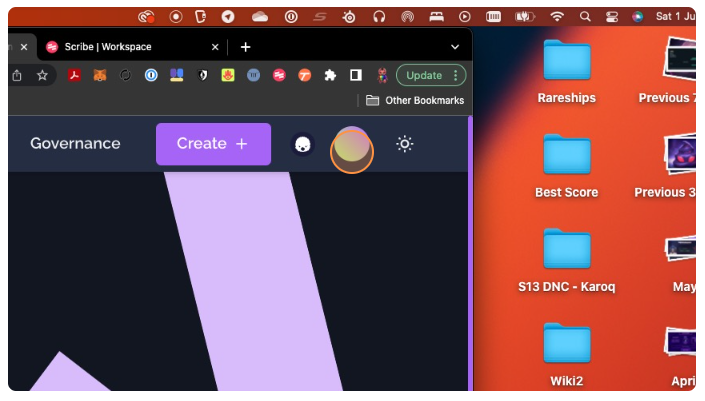Open the Chrome profile avatar
This screenshot has width=705, height=401.
click(382, 75)
